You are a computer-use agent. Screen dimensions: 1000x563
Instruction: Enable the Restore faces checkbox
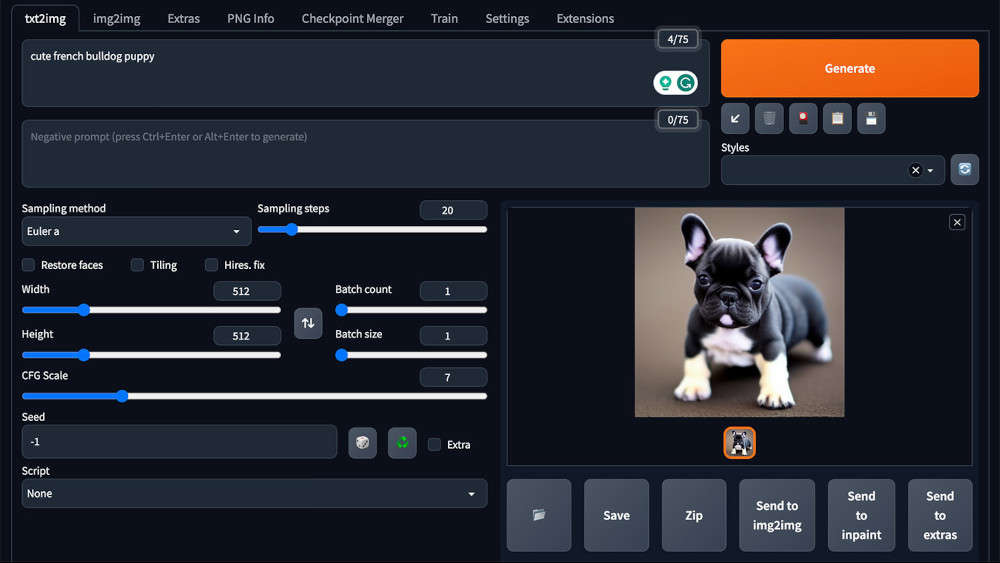coord(29,265)
